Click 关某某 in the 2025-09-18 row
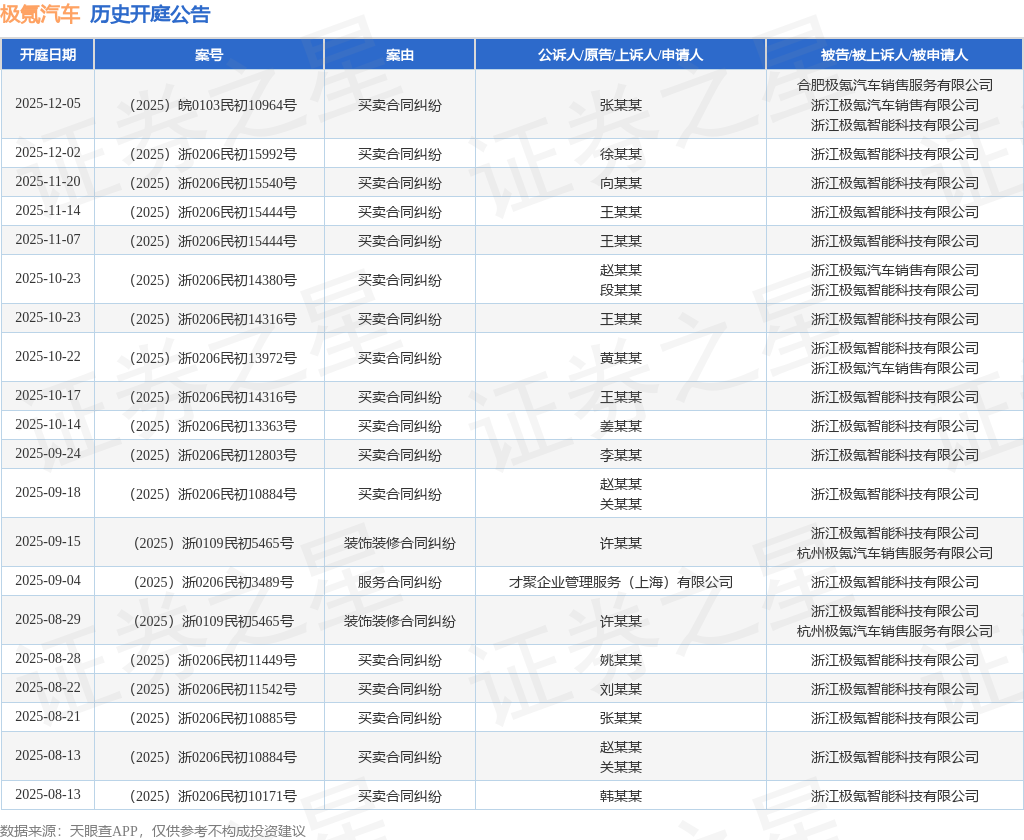This screenshot has height=840, width=1024. [x=620, y=504]
